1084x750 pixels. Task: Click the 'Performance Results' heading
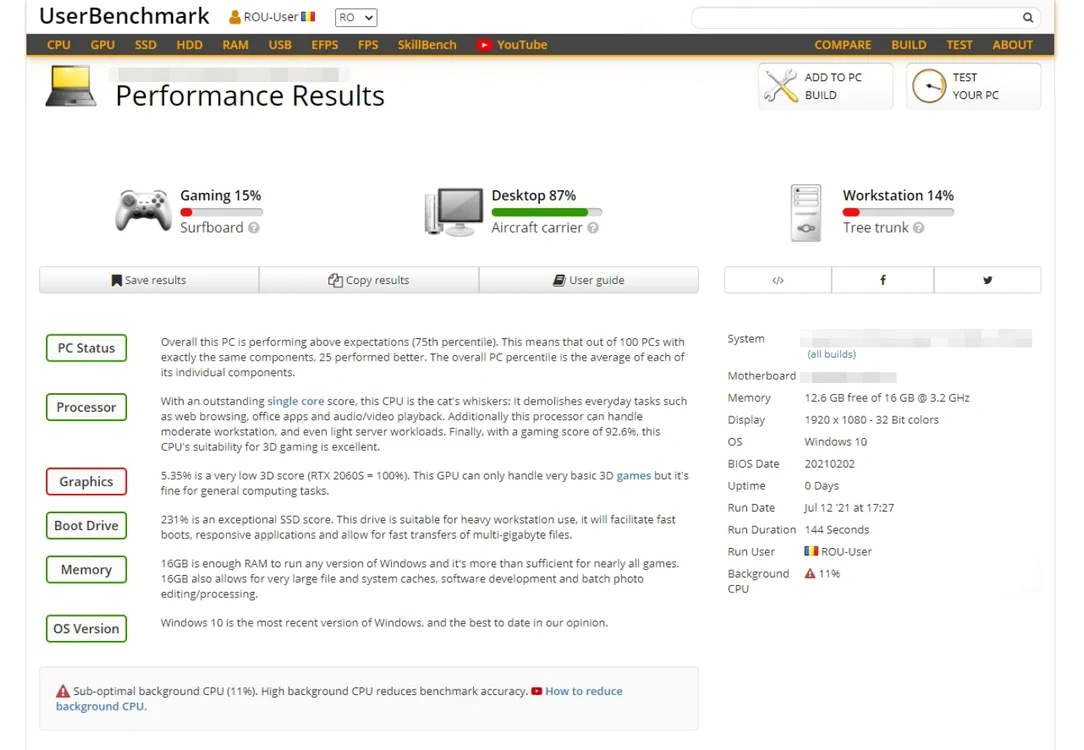tap(250, 95)
